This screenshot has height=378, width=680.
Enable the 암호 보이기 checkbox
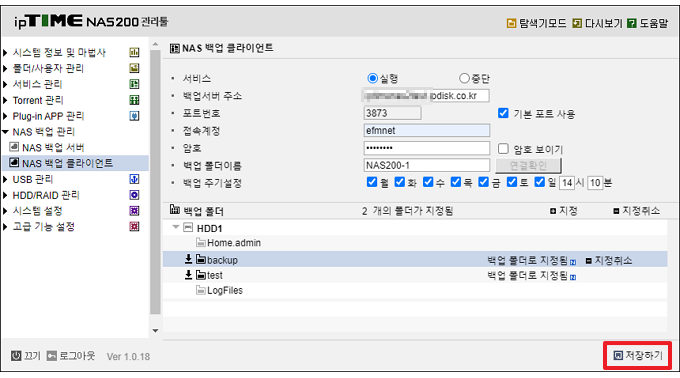[x=503, y=149]
